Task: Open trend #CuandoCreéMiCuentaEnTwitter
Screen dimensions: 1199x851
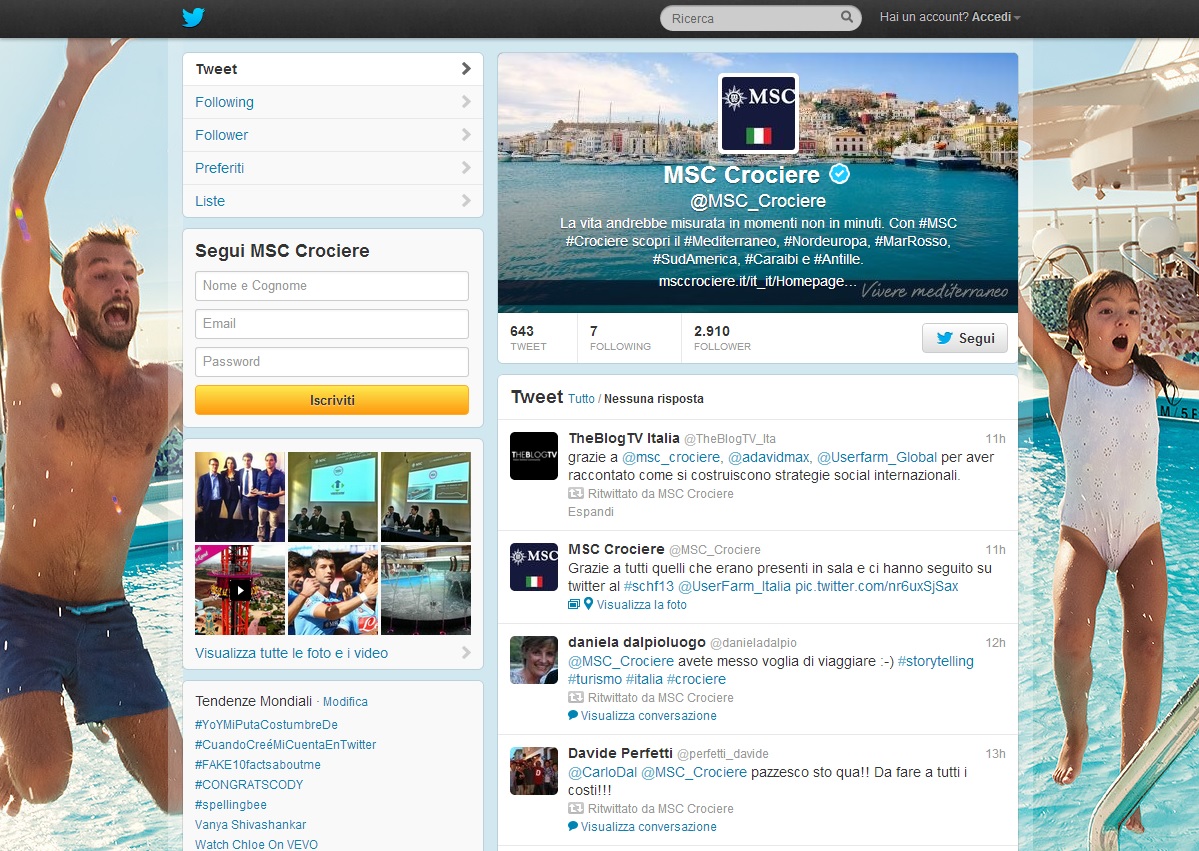Action: click(285, 744)
